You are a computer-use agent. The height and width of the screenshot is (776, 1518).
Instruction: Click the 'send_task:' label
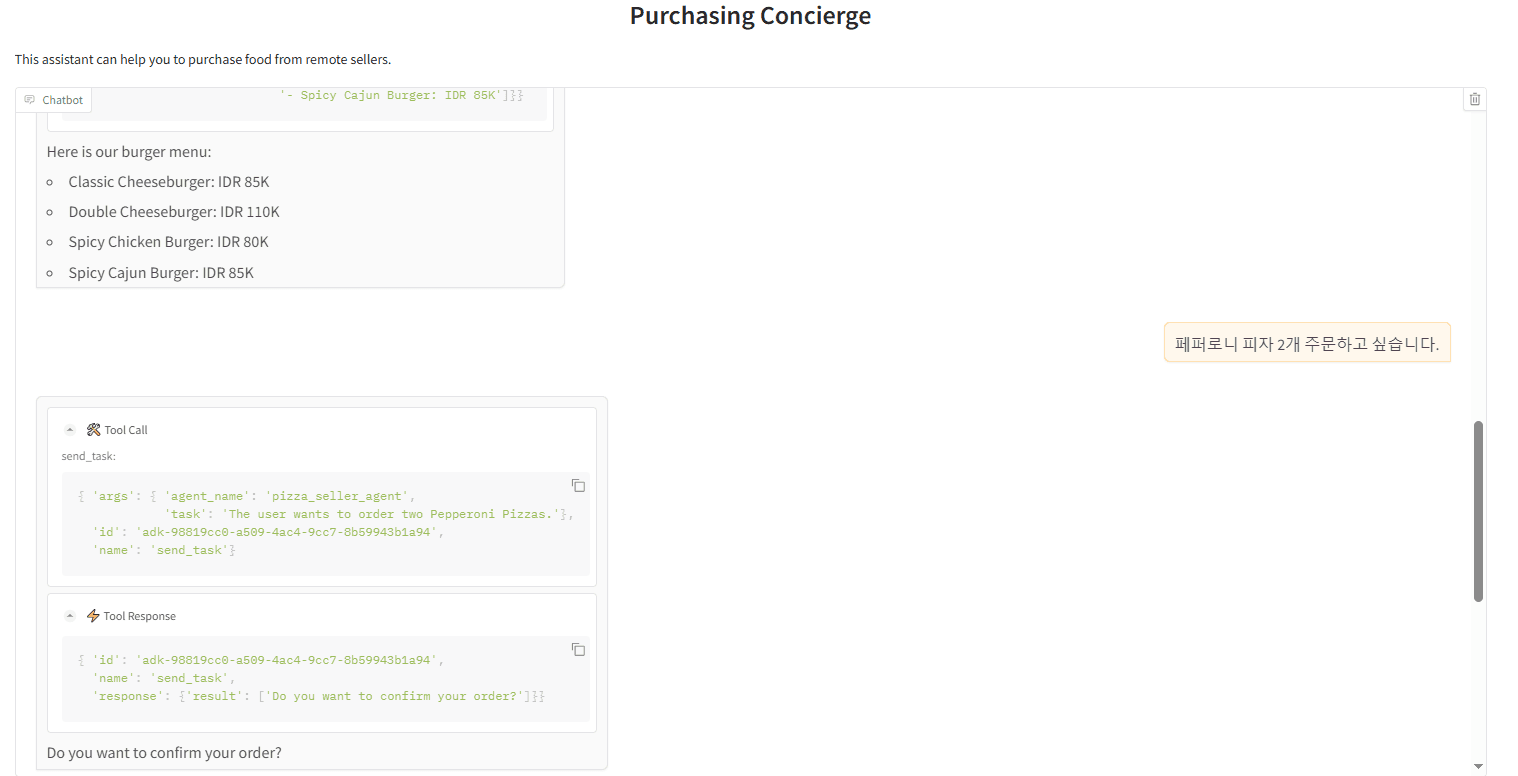click(88, 456)
